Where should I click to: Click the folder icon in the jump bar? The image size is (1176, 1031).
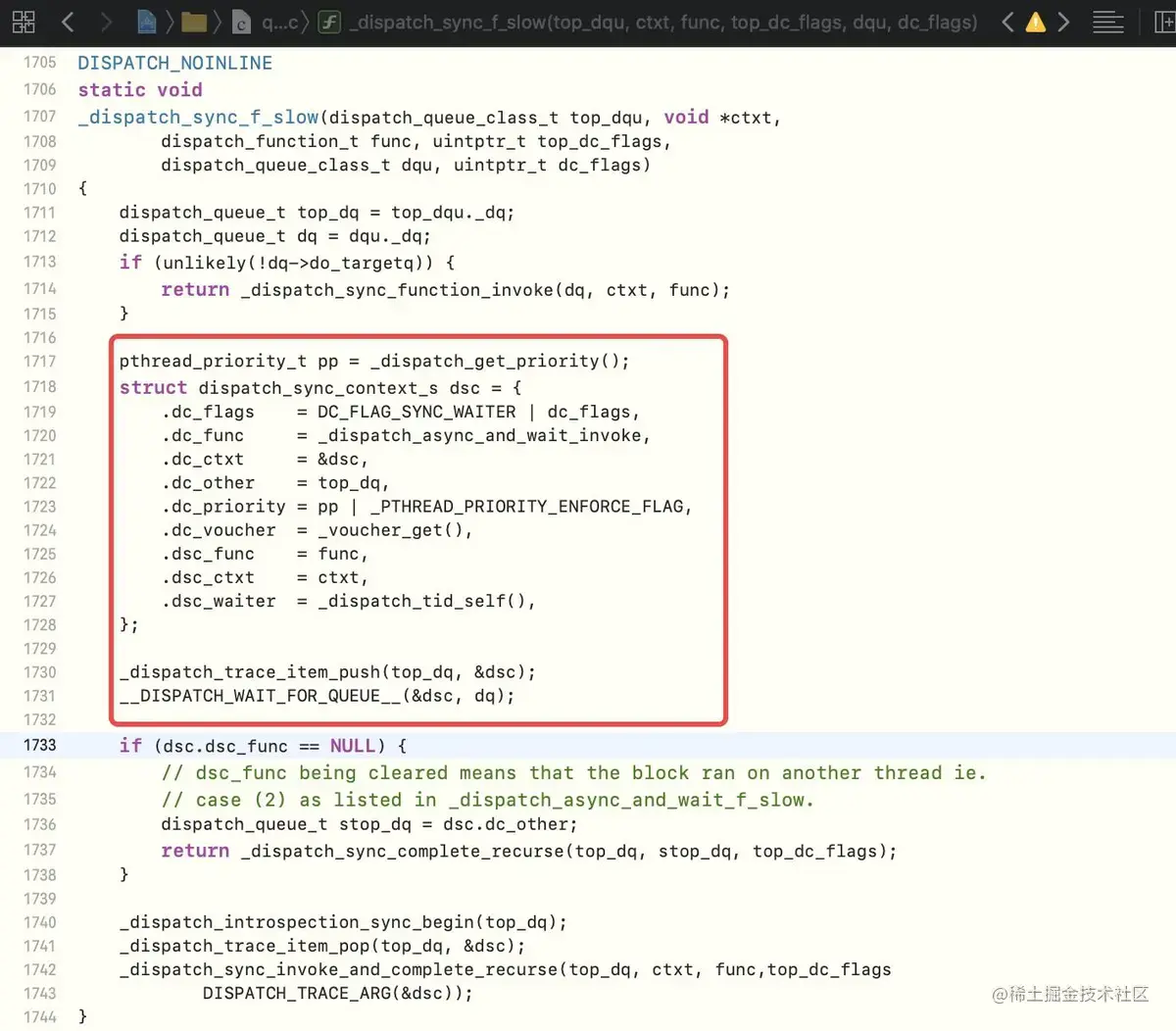[x=194, y=22]
